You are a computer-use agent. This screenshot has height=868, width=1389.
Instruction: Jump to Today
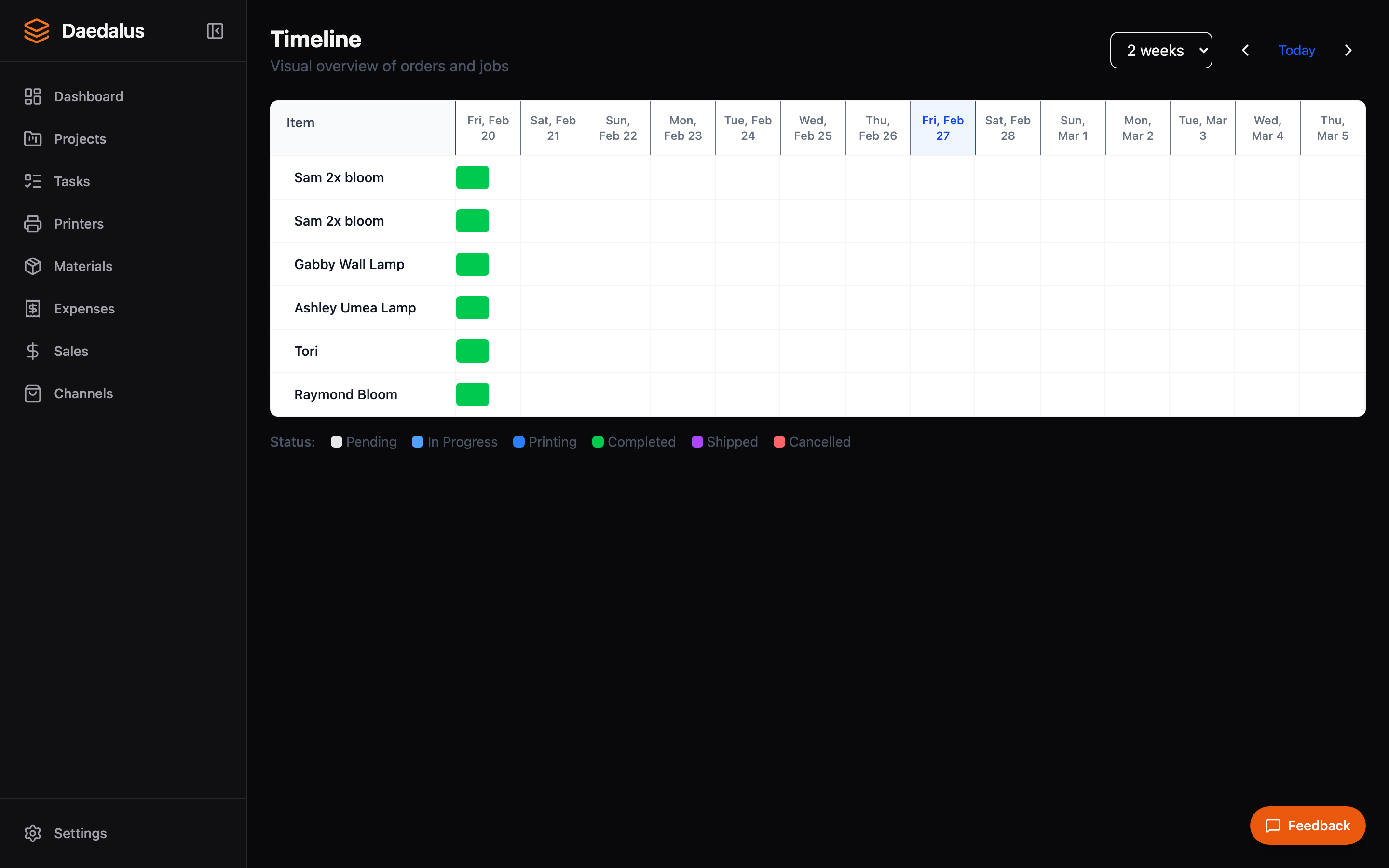point(1296,50)
